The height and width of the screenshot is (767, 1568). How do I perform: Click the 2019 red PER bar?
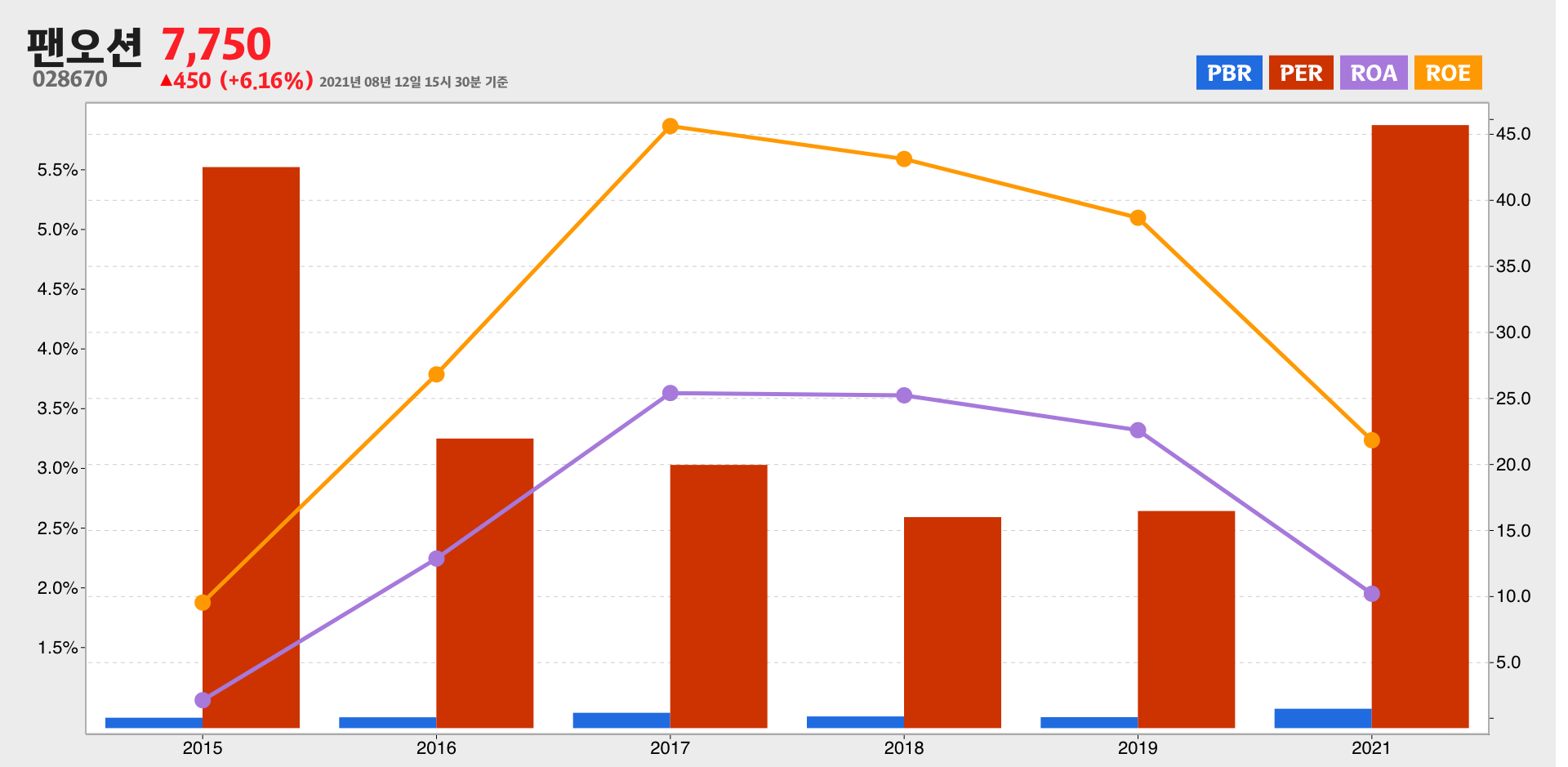tap(1186, 619)
